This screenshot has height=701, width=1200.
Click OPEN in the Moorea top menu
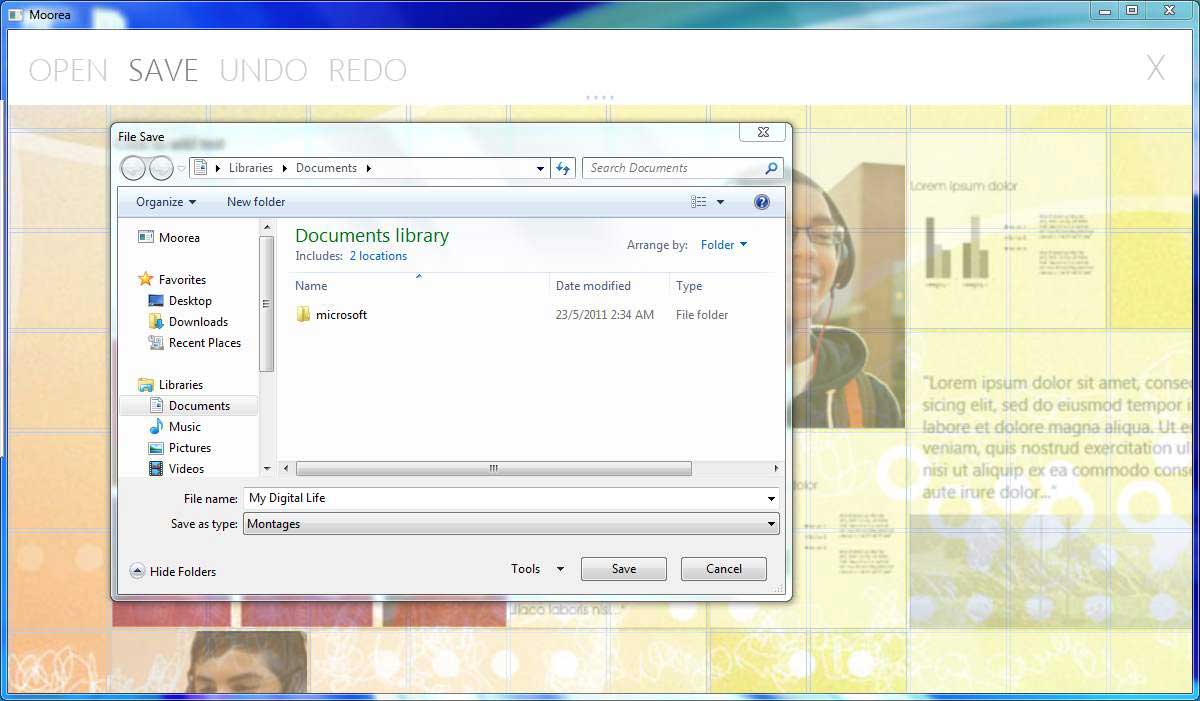click(x=68, y=70)
